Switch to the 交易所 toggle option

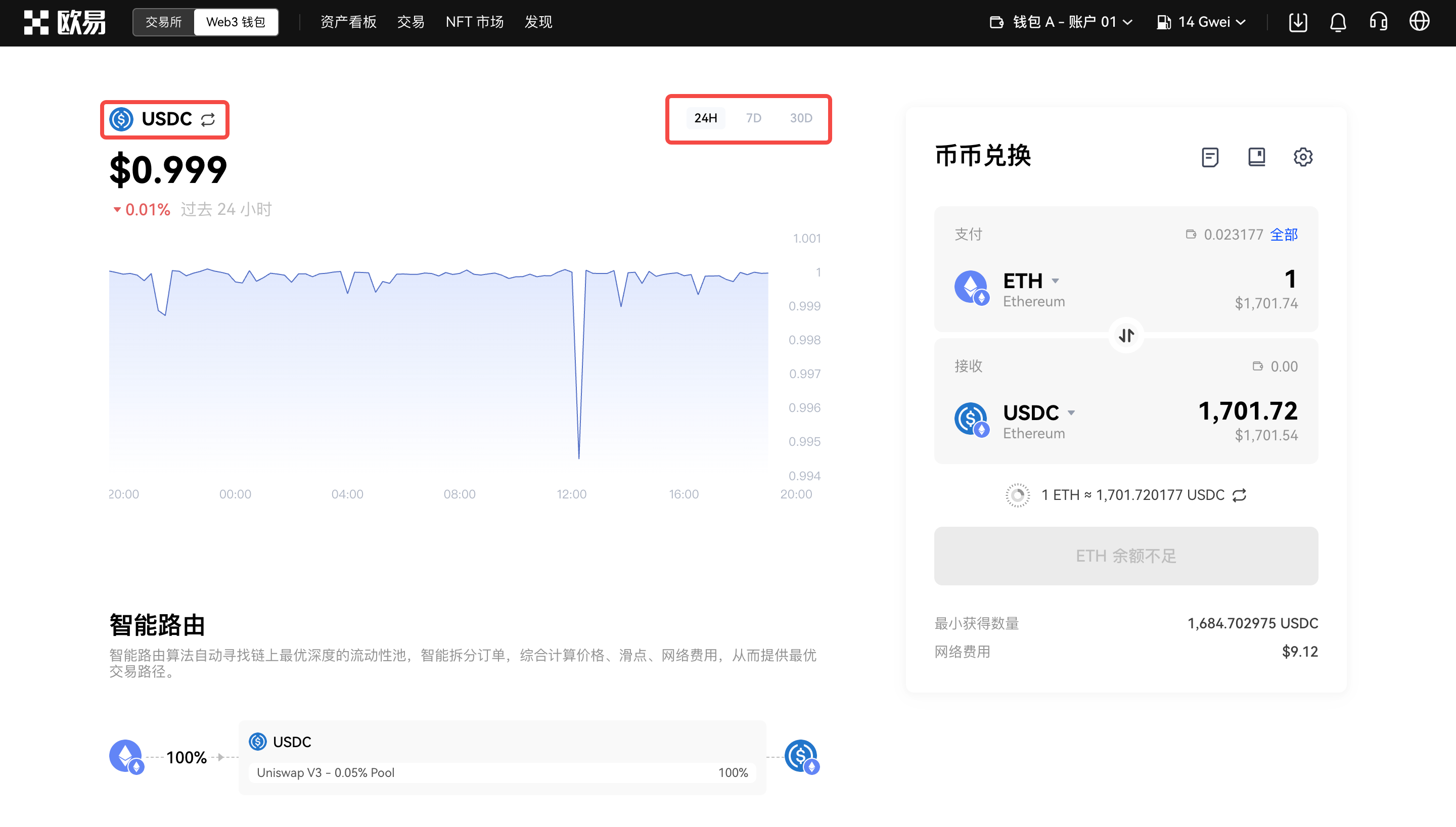[163, 22]
